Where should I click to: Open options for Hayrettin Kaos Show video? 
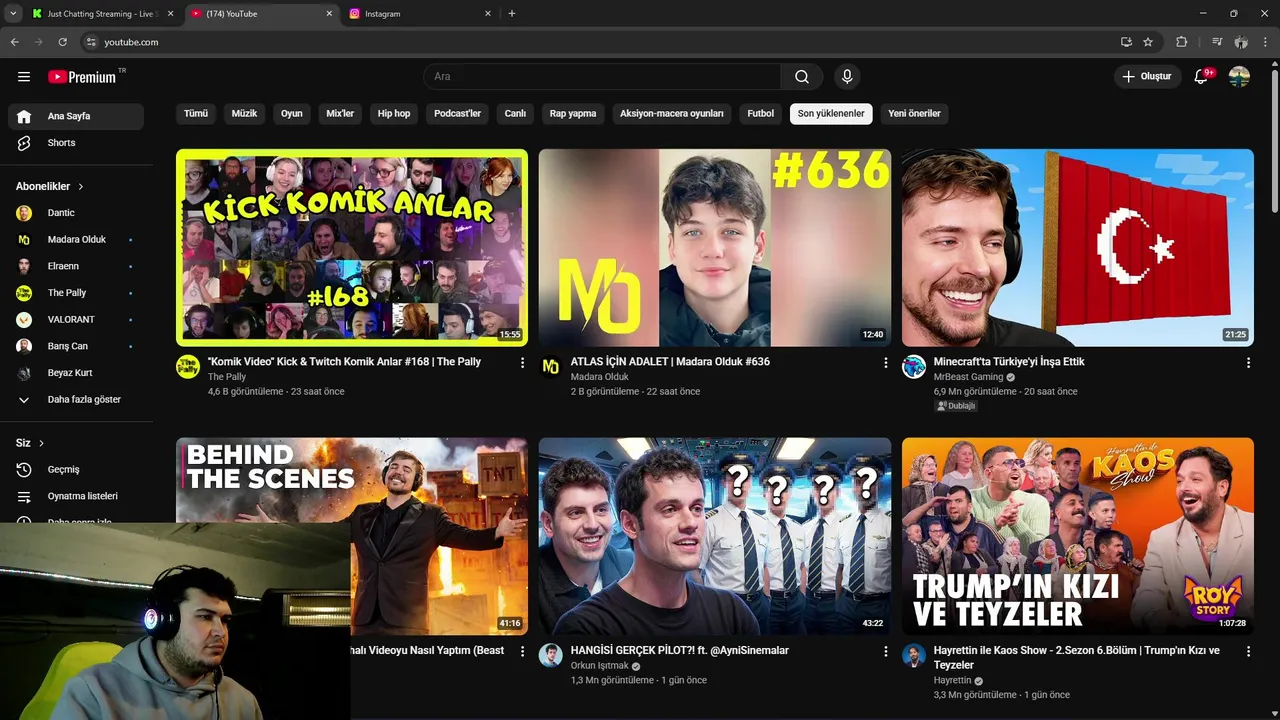(x=1248, y=651)
